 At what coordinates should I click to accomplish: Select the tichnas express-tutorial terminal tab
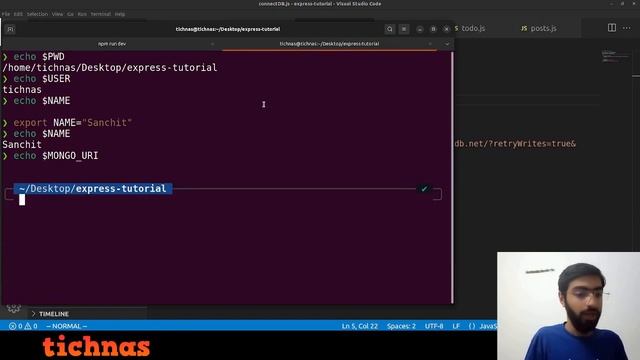tap(329, 44)
